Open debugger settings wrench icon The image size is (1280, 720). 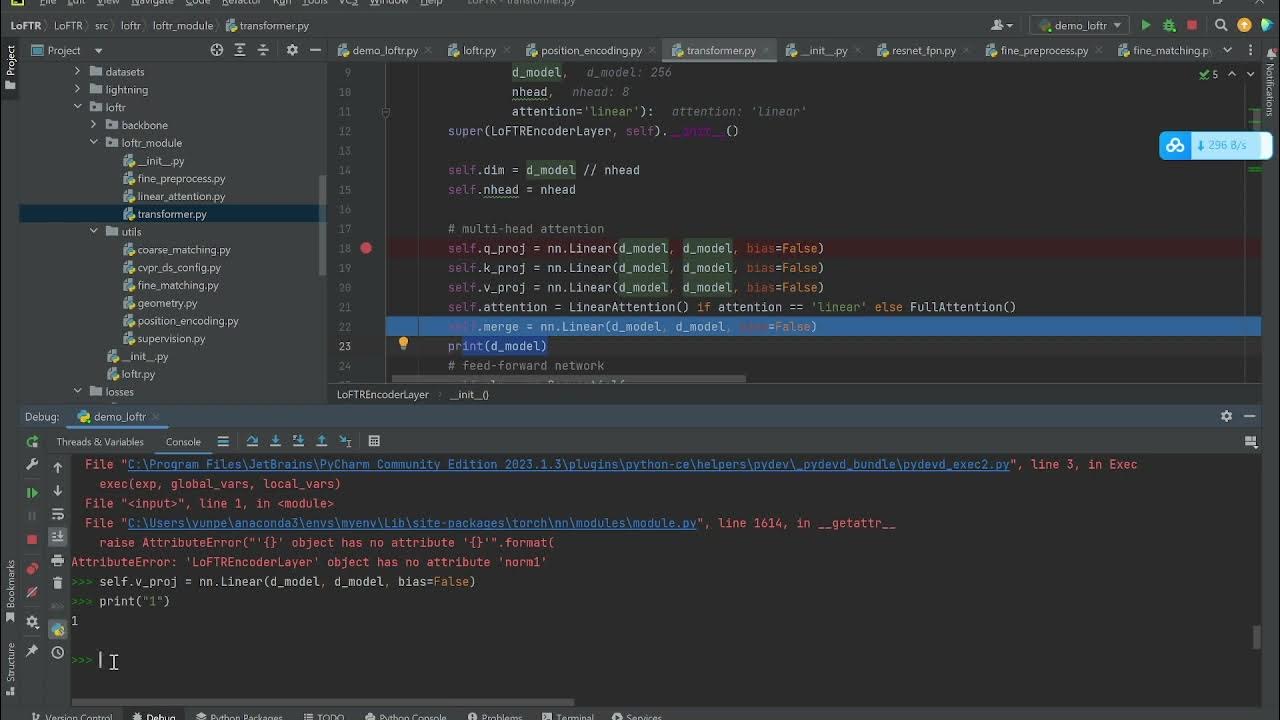point(32,465)
